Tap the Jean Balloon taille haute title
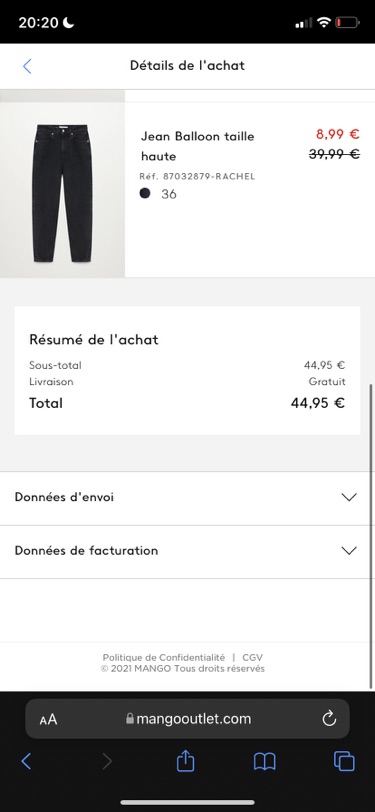 [x=197, y=146]
